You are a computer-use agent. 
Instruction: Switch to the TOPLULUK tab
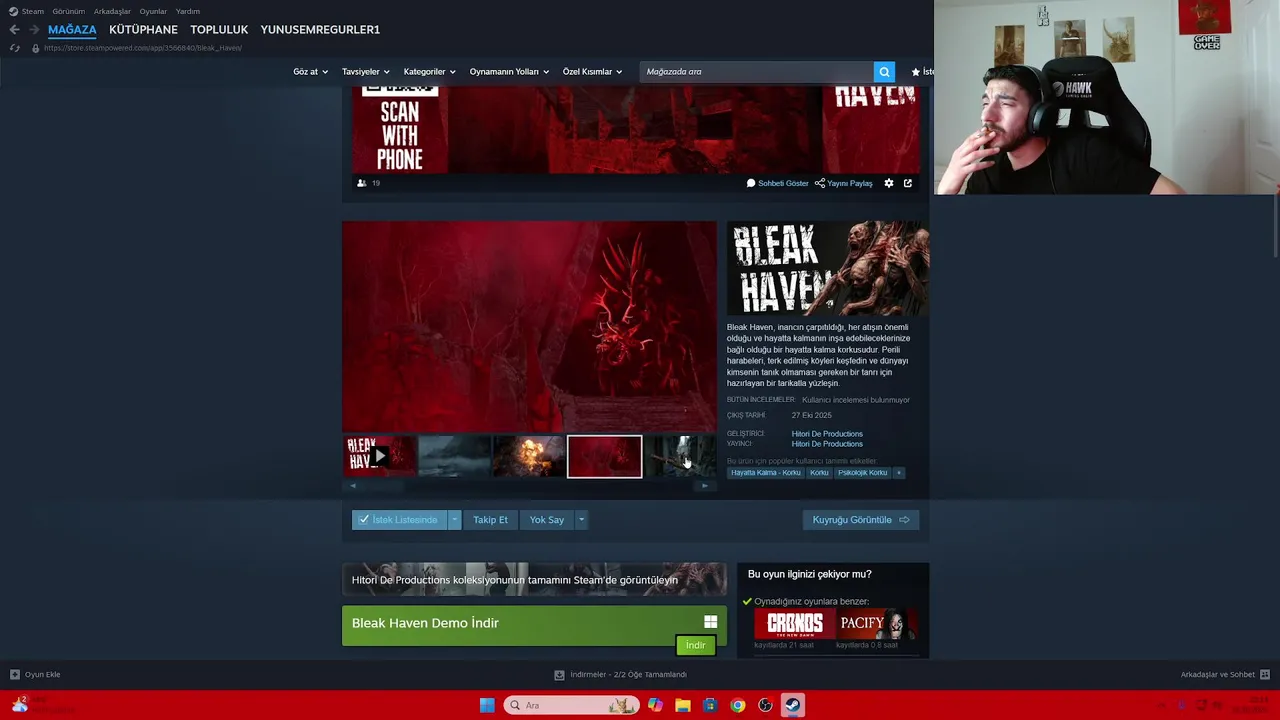219,30
